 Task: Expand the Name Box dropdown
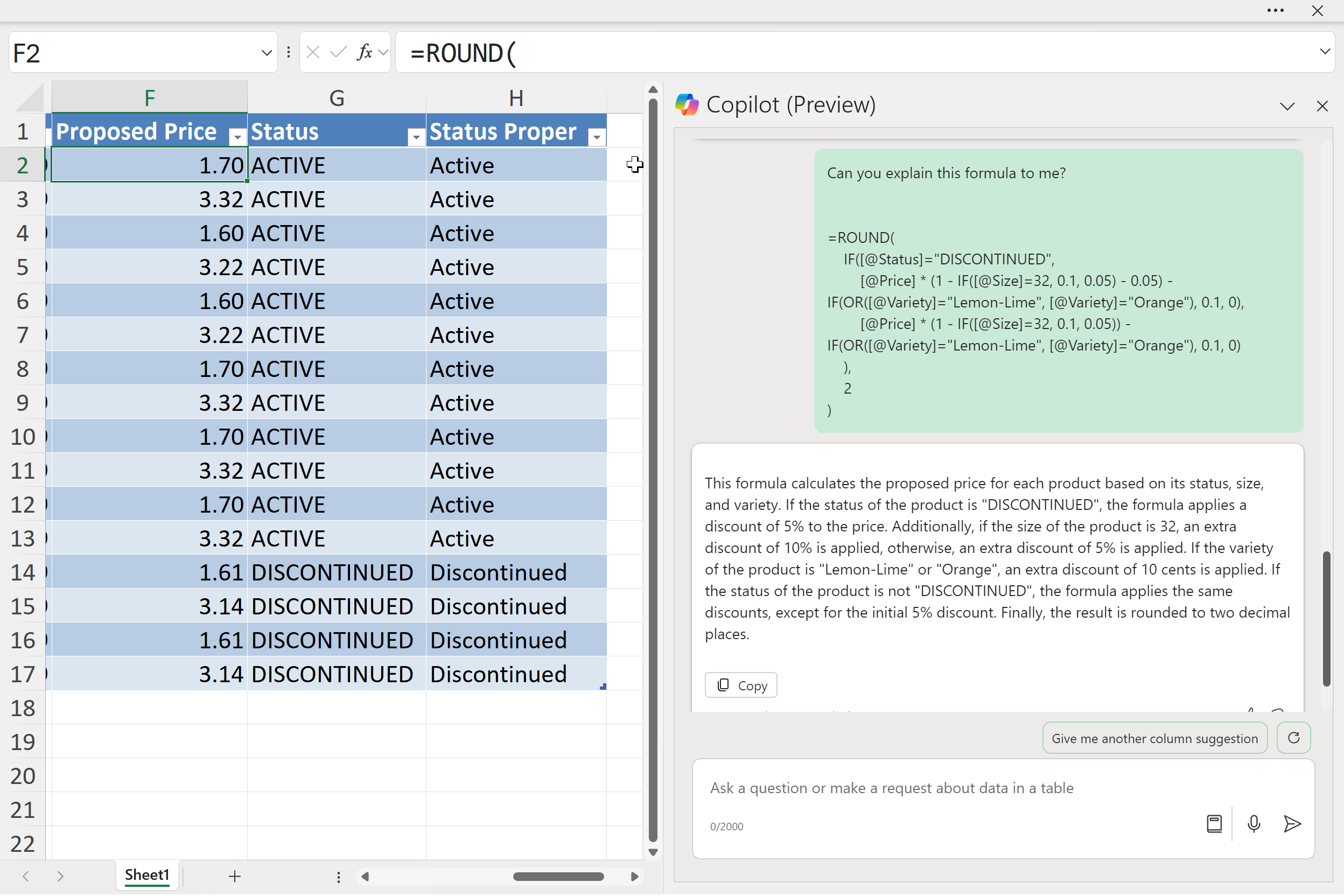pyautogui.click(x=267, y=53)
